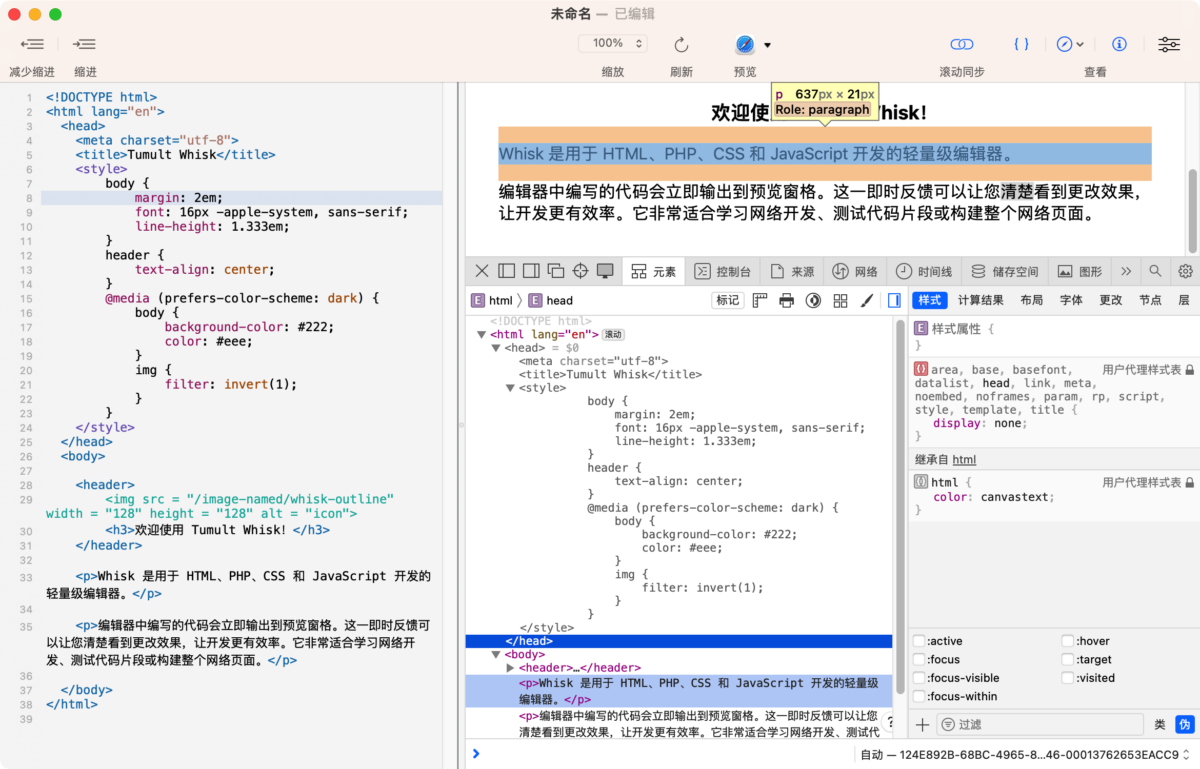This screenshot has height=769, width=1200.
Task: Click the info circle toolbar icon
Action: click(1120, 44)
